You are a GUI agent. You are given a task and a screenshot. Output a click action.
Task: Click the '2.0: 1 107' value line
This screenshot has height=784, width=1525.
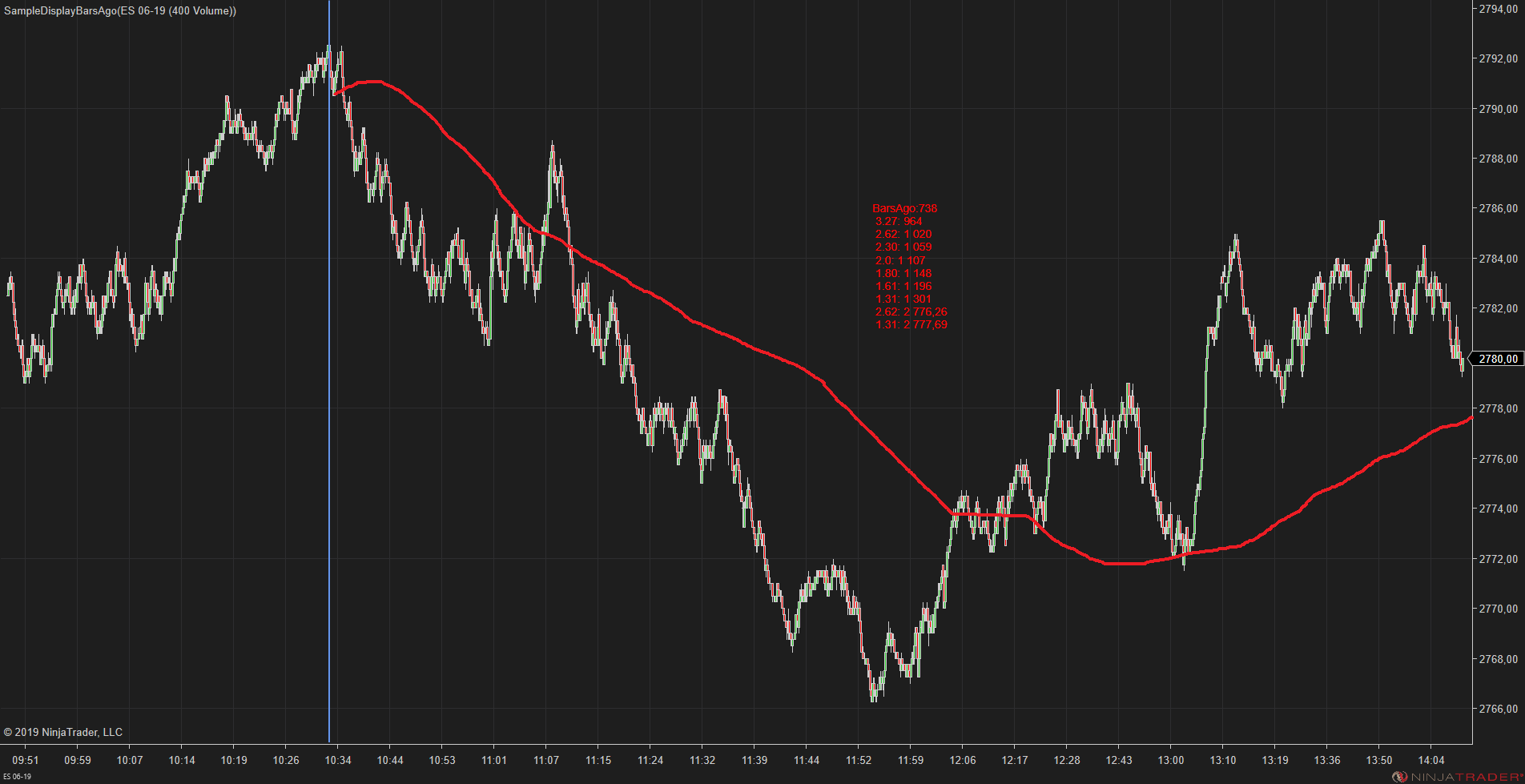[900, 260]
